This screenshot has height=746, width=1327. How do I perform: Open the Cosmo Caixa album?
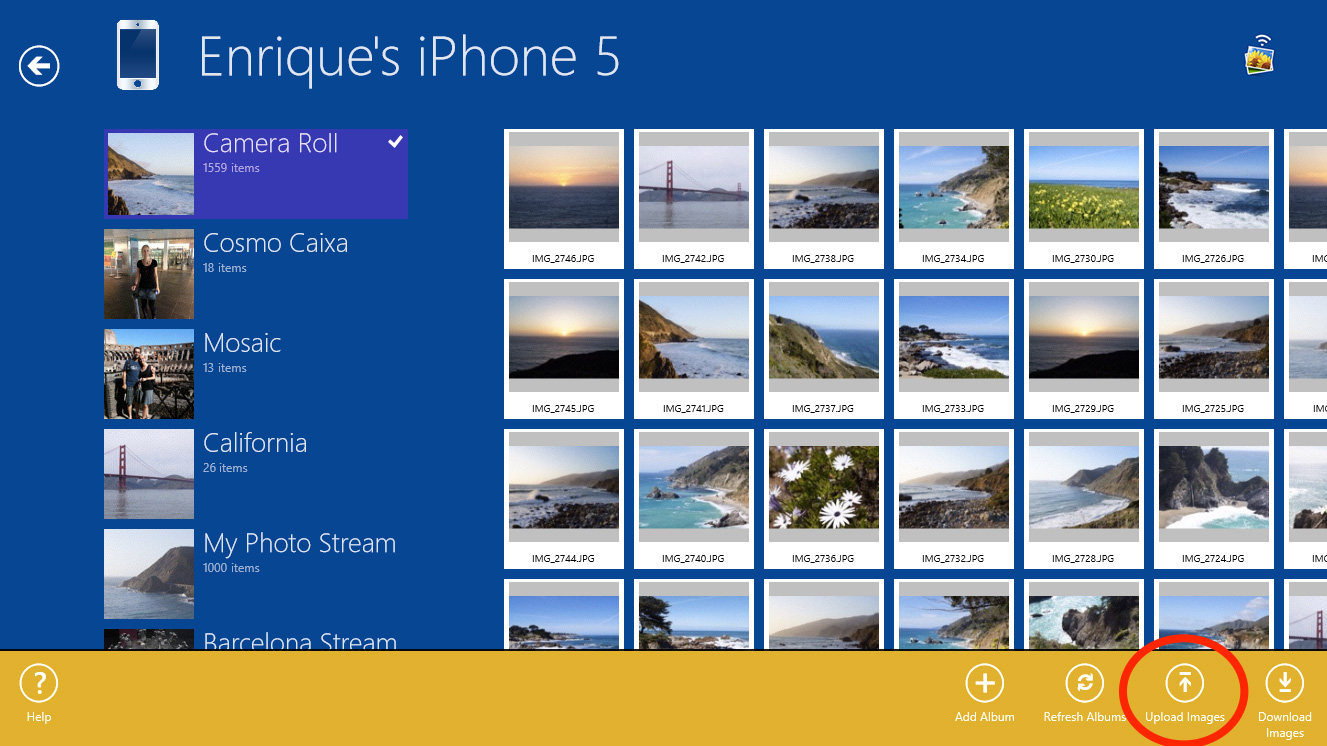point(256,274)
